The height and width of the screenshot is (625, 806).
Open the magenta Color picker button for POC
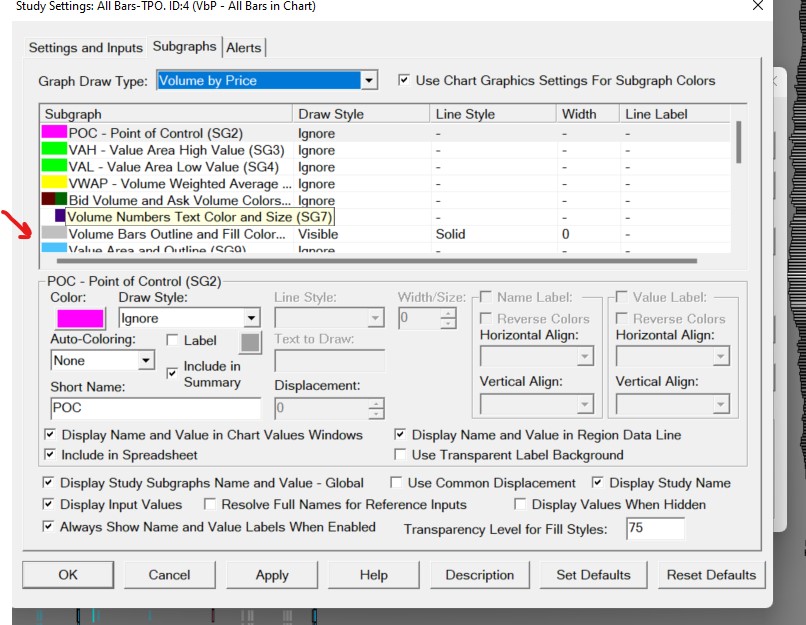tap(79, 319)
